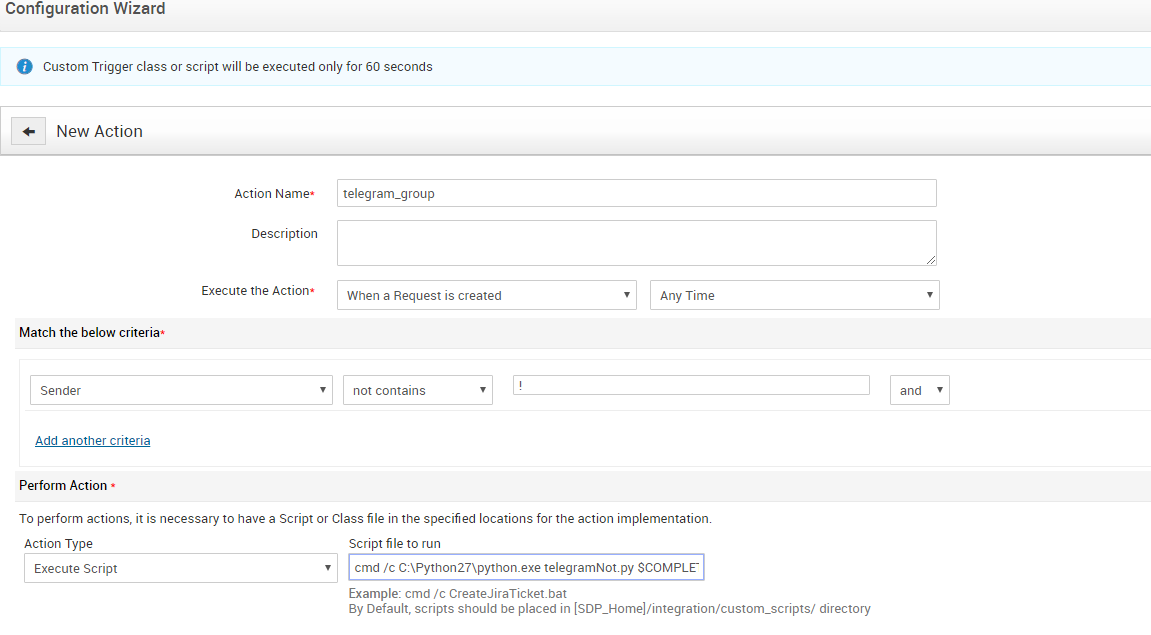1151x635 pixels.
Task: Focus the Action Name text field
Action: pyautogui.click(x=636, y=193)
